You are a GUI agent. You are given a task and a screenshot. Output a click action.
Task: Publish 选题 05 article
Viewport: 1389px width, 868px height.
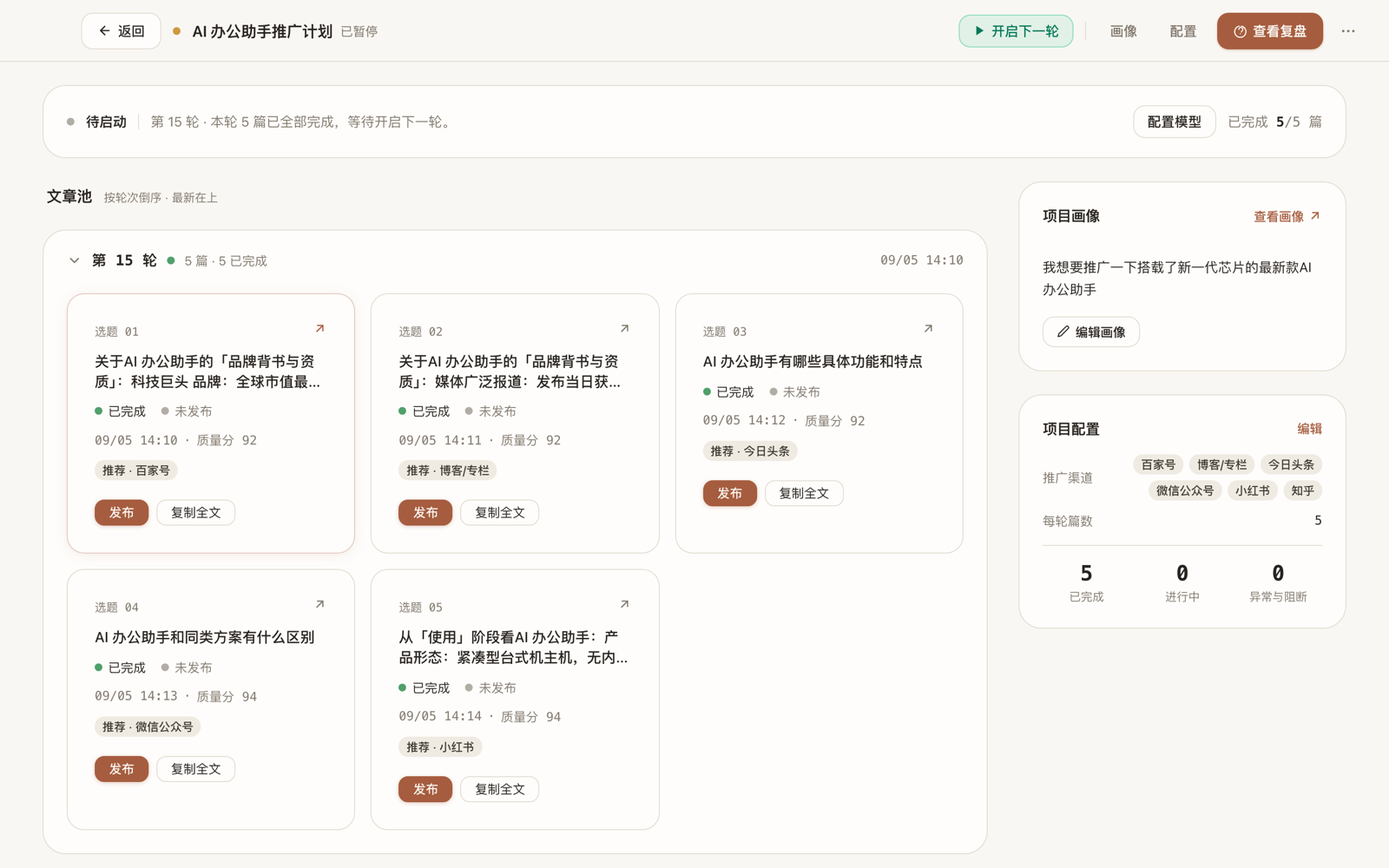tap(425, 789)
